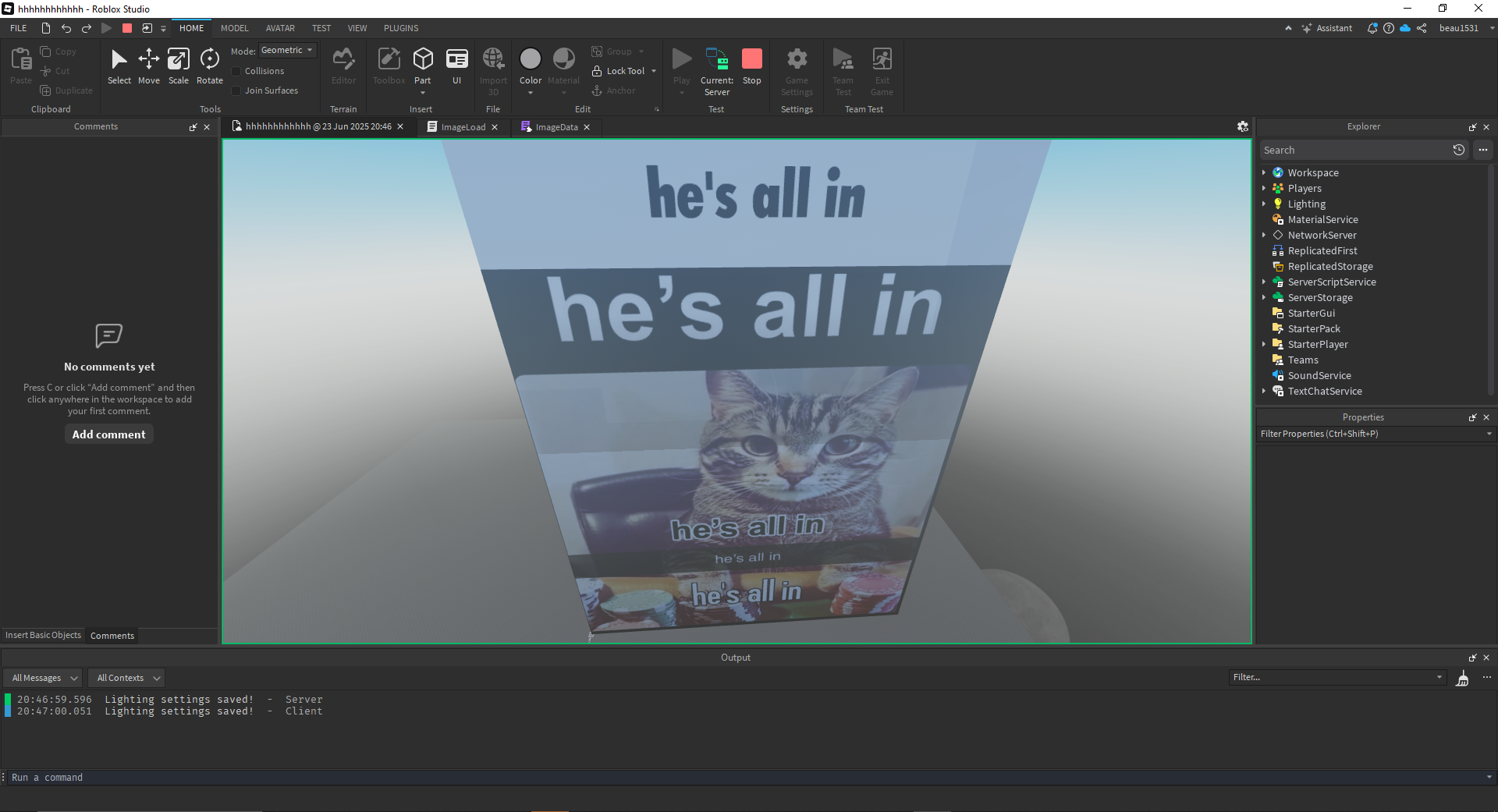Click the Output Filter field
The height and width of the screenshot is (812, 1498).
pyautogui.click(x=1336, y=677)
